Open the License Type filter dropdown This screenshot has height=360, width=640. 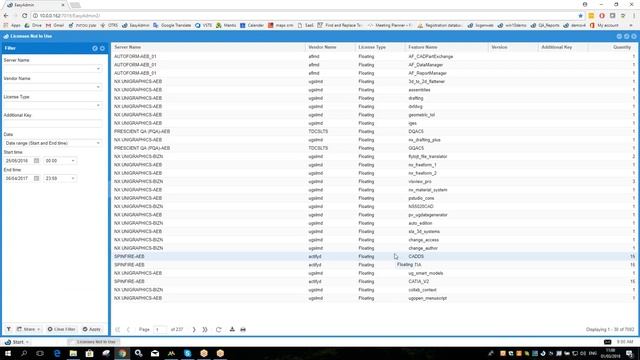pos(98,105)
